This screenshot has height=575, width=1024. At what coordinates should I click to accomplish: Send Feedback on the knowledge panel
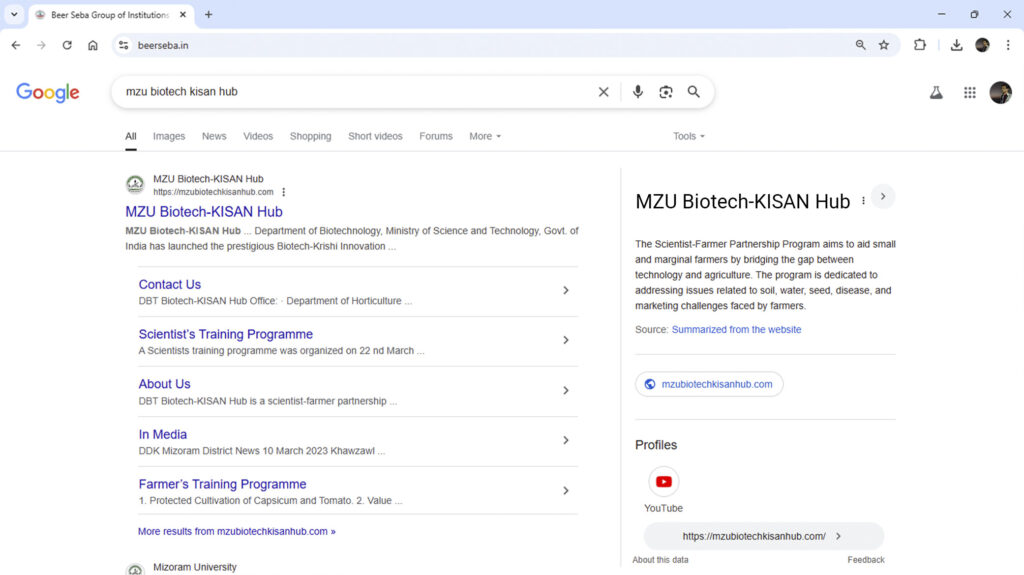866,559
